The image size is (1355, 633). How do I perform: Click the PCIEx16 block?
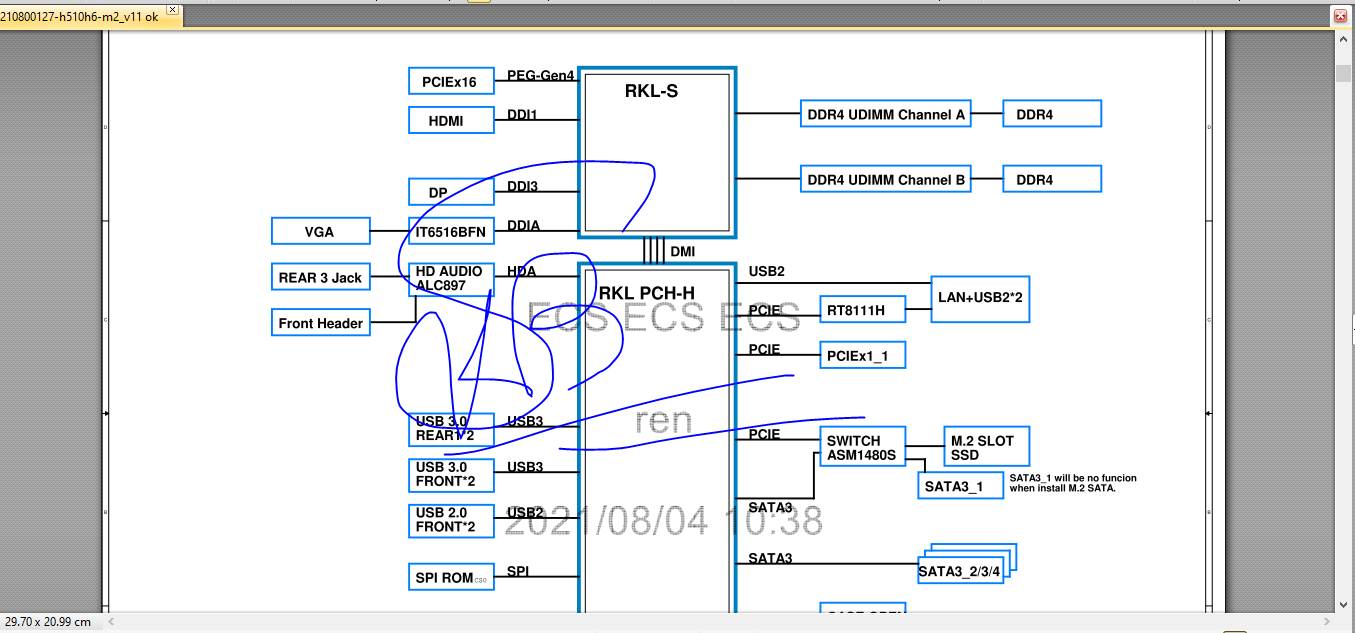click(x=451, y=82)
